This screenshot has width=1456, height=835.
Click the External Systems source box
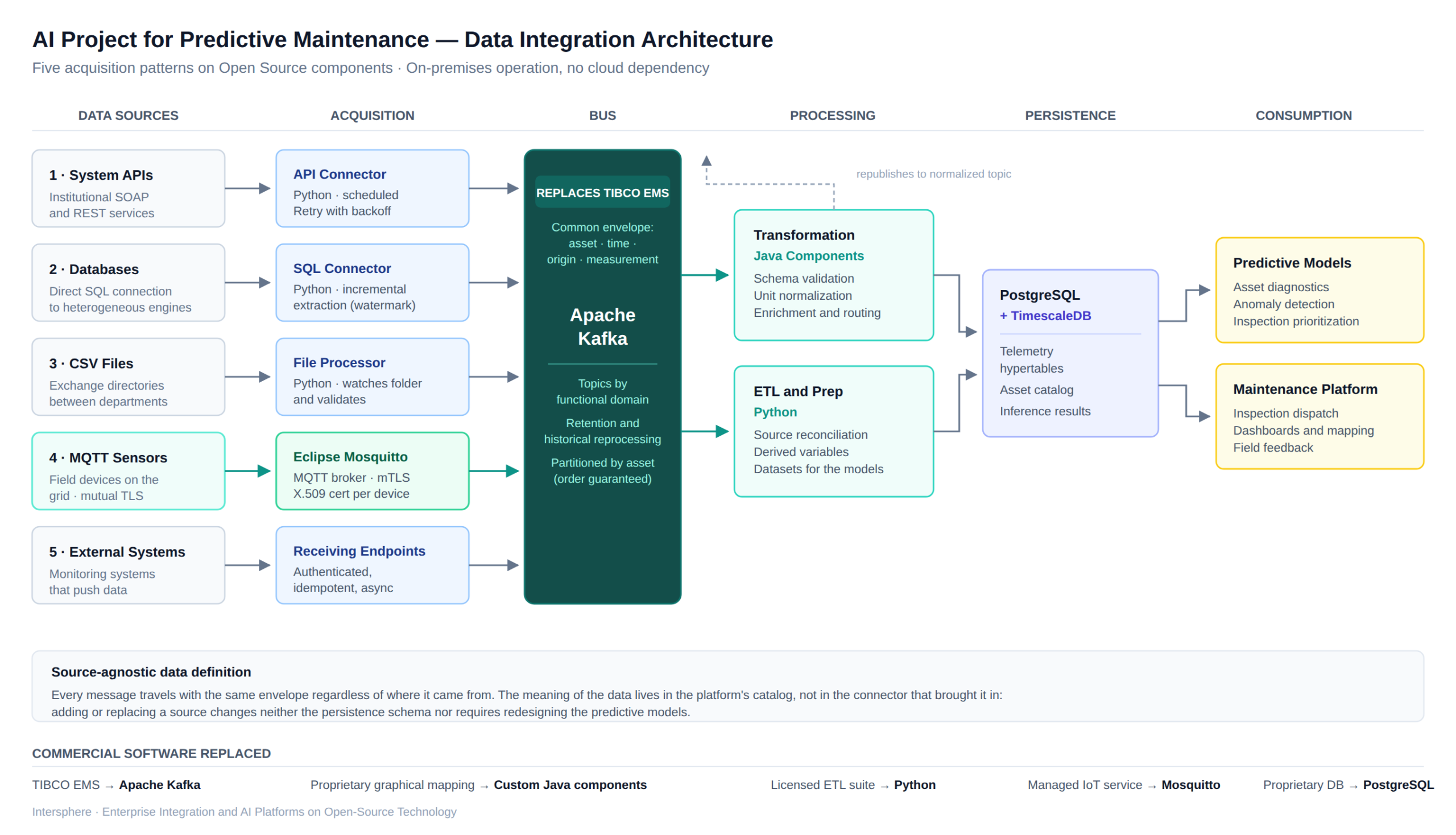click(129, 565)
